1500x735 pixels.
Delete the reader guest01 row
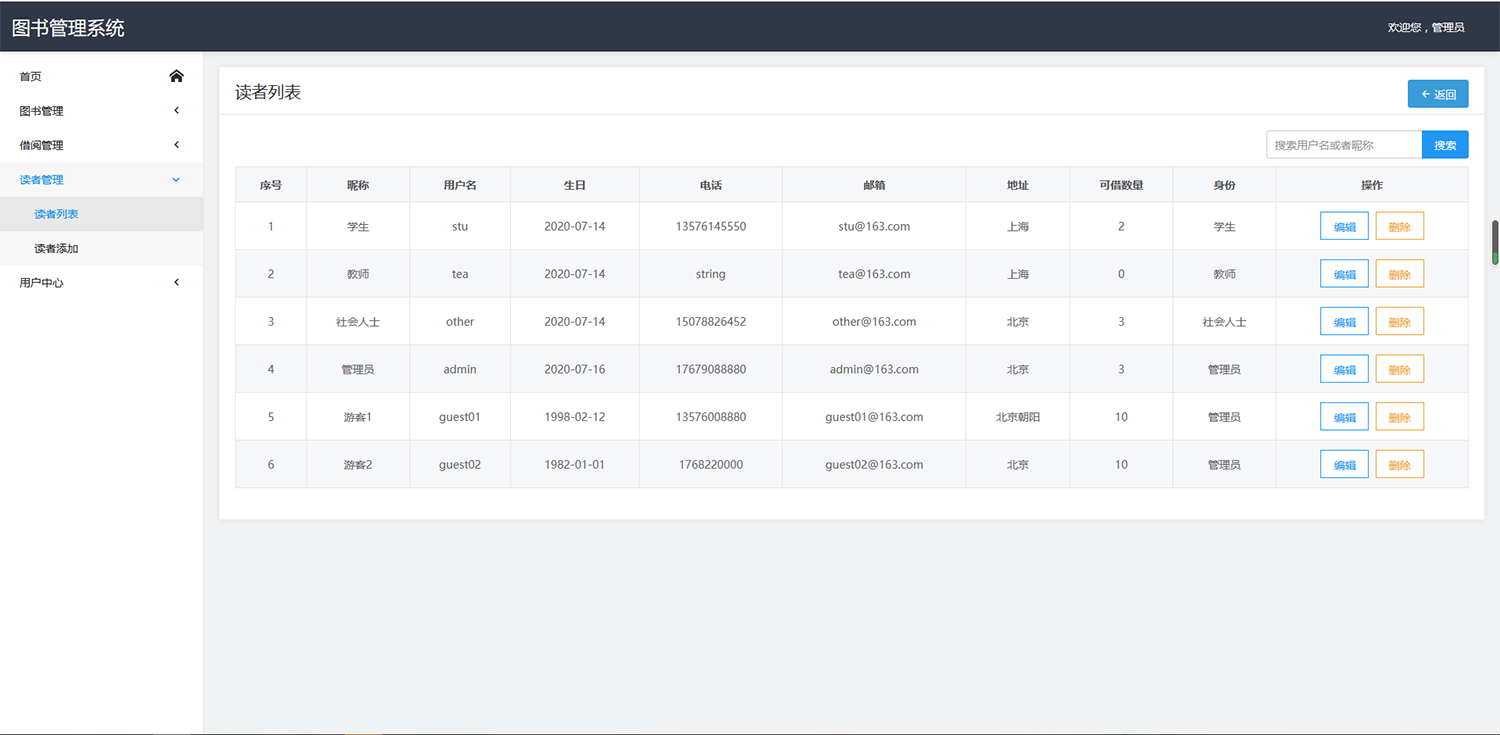pos(1400,417)
